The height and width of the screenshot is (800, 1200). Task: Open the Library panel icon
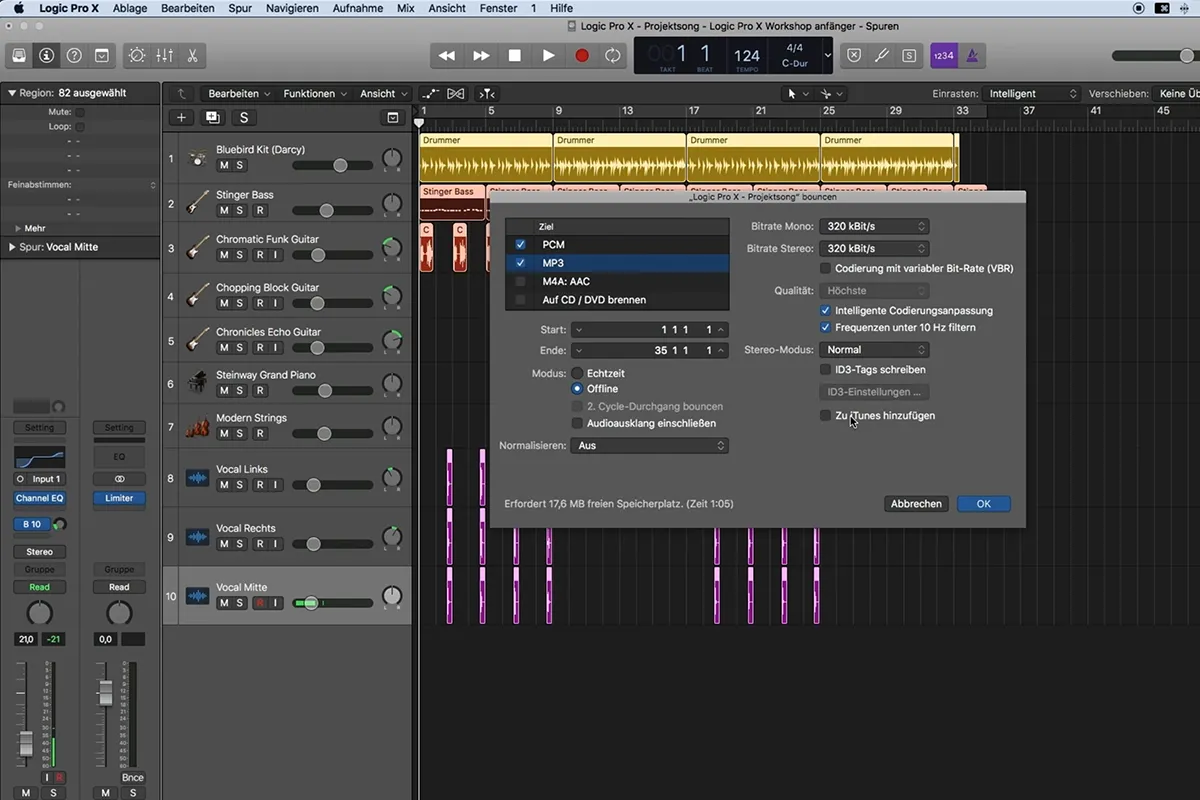point(19,56)
